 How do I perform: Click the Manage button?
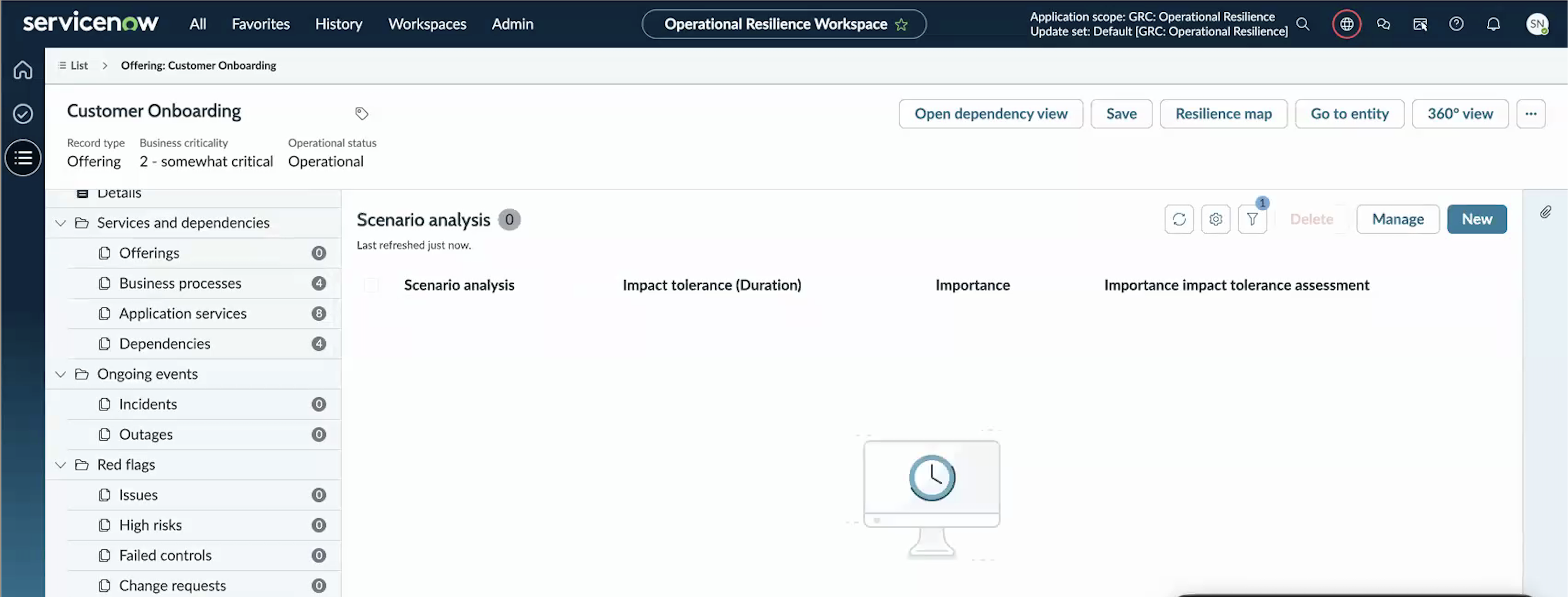click(x=1397, y=219)
